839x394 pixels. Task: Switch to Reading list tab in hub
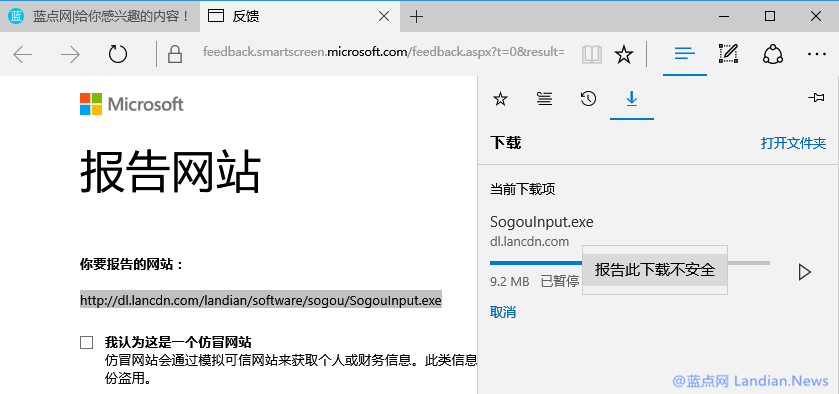[x=544, y=98]
